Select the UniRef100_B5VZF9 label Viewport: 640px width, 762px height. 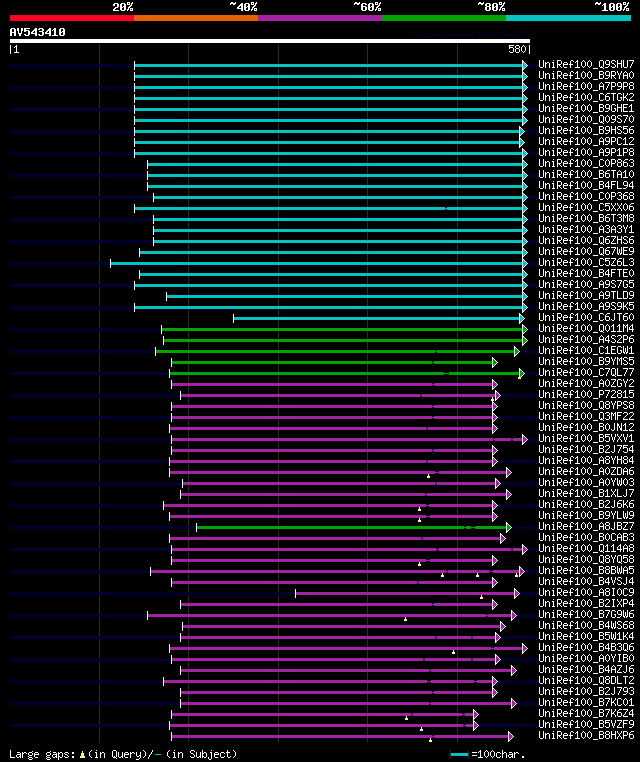(x=586, y=725)
